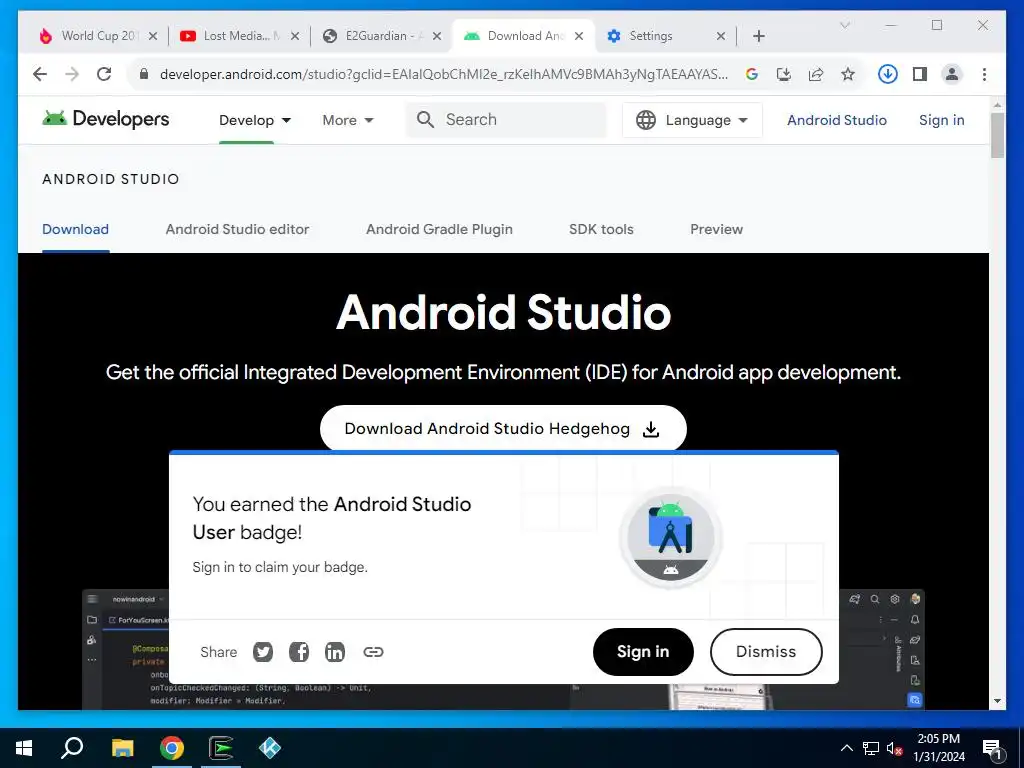Image resolution: width=1024 pixels, height=768 pixels.
Task: Click the install app icon in address bar
Action: tap(784, 74)
